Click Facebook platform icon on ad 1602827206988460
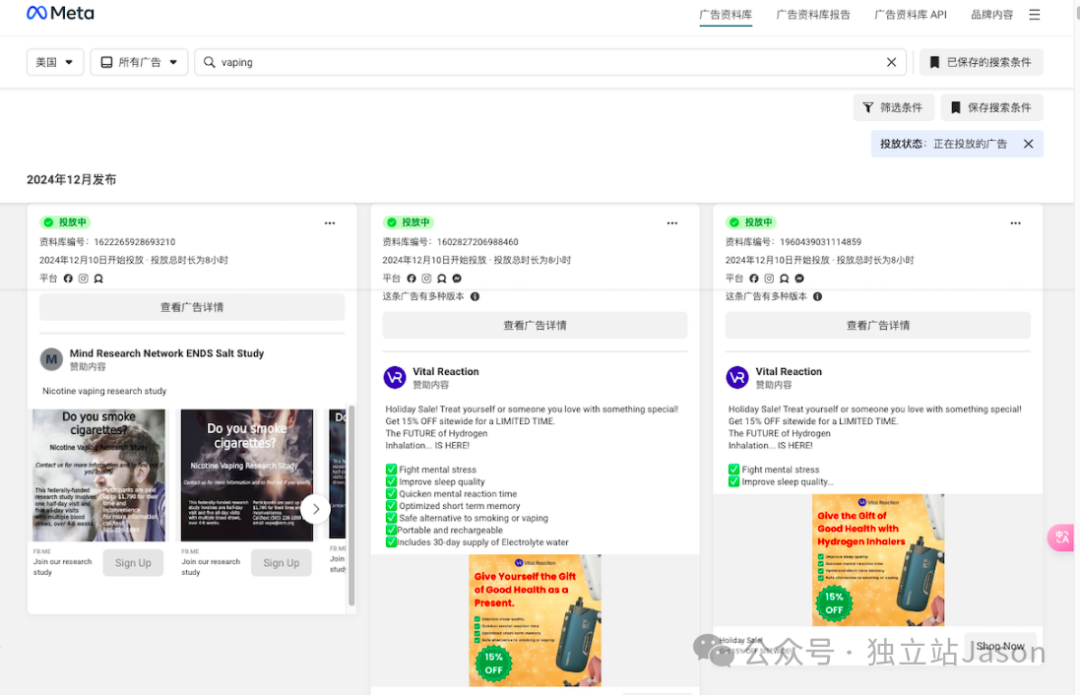1080x695 pixels. click(x=411, y=278)
